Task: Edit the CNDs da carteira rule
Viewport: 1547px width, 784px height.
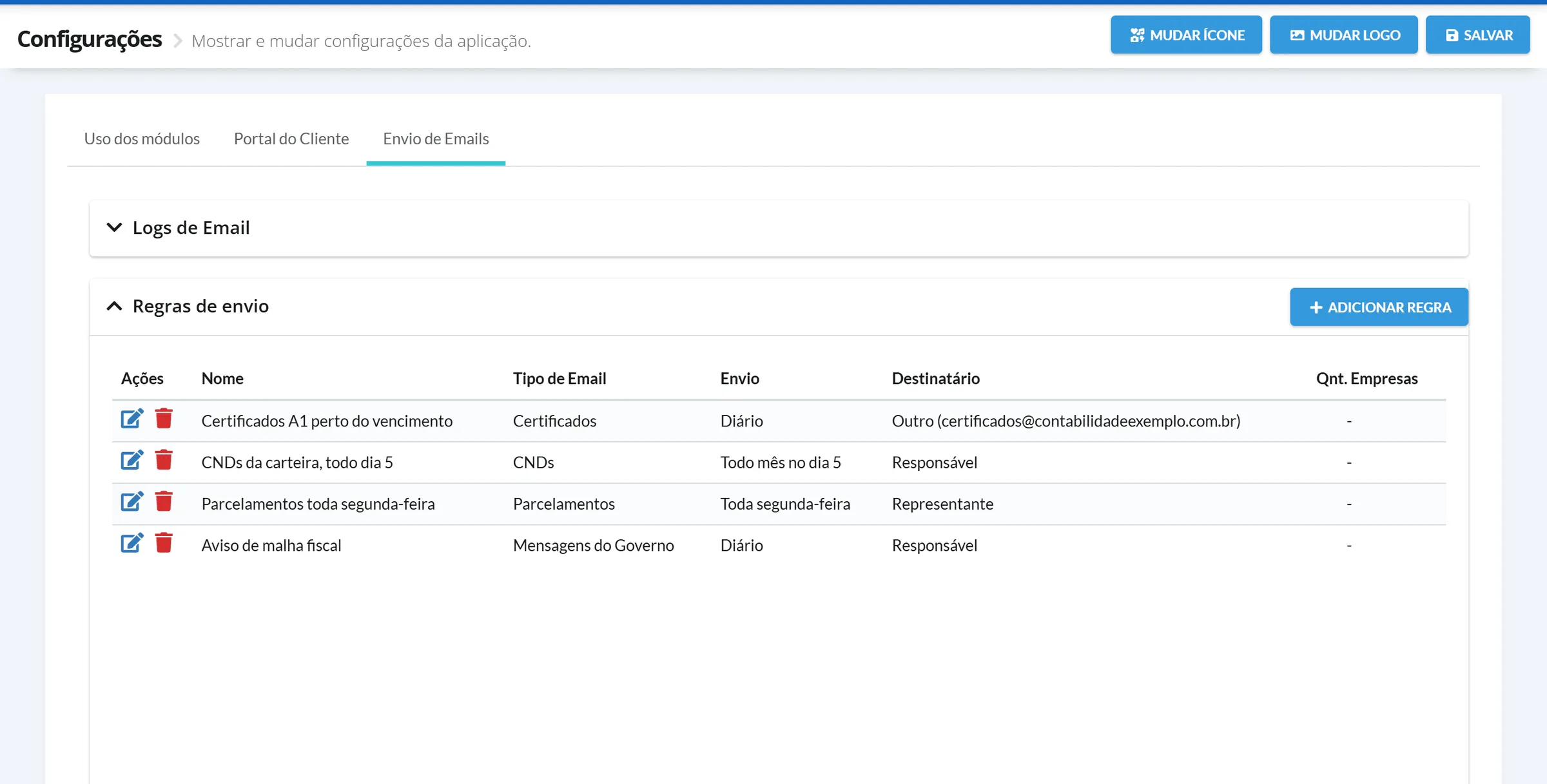Action: pyautogui.click(x=132, y=460)
